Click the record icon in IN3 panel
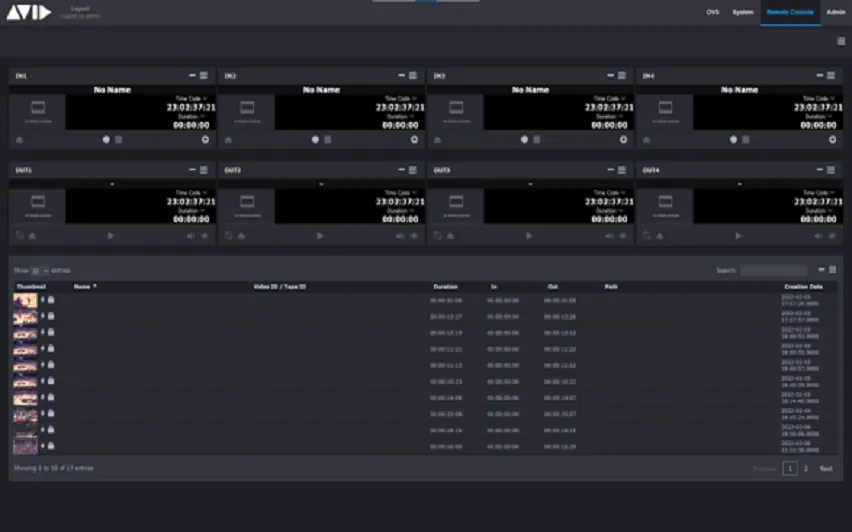The width and height of the screenshot is (852, 532). click(524, 140)
